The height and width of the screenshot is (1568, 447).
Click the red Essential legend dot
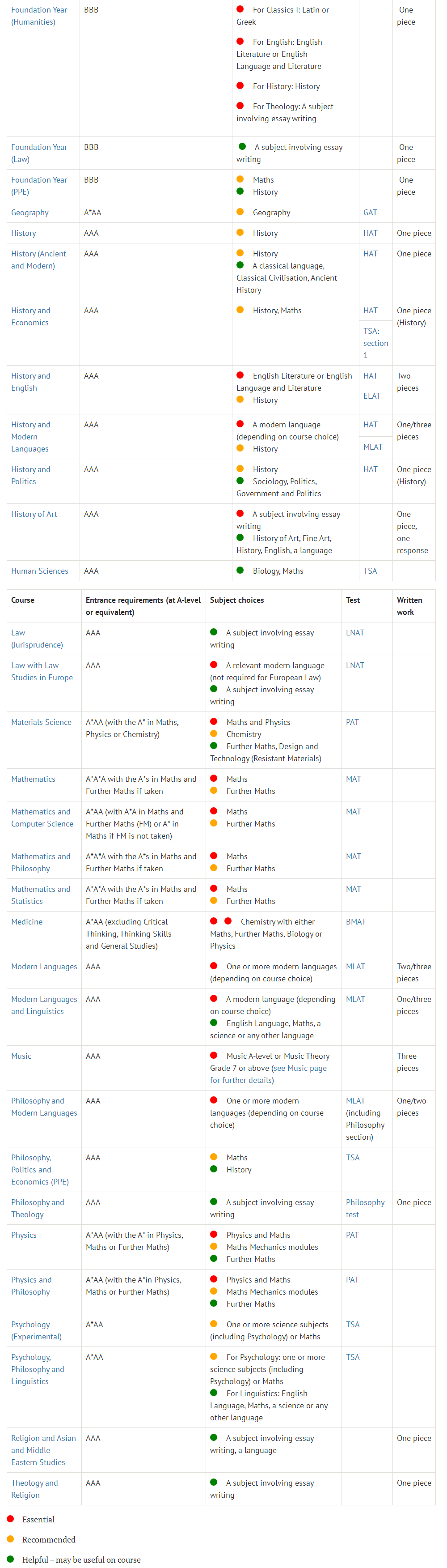10,1519
